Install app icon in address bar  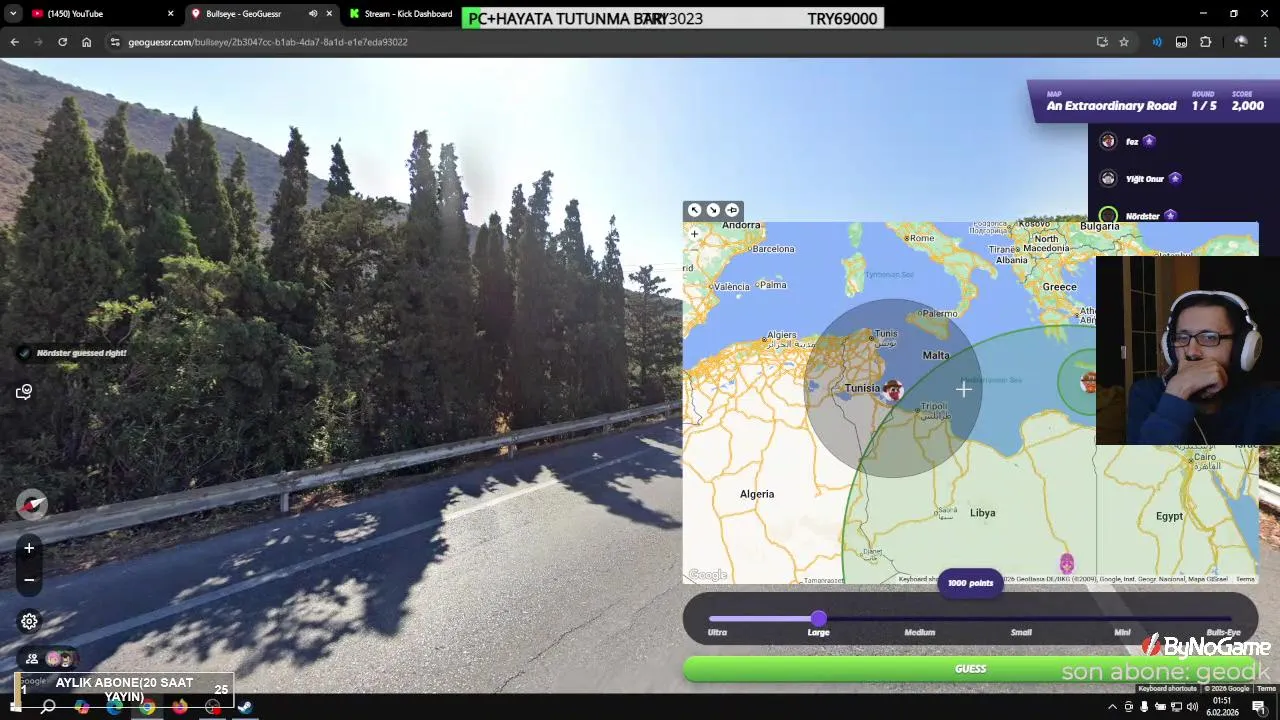point(1102,42)
